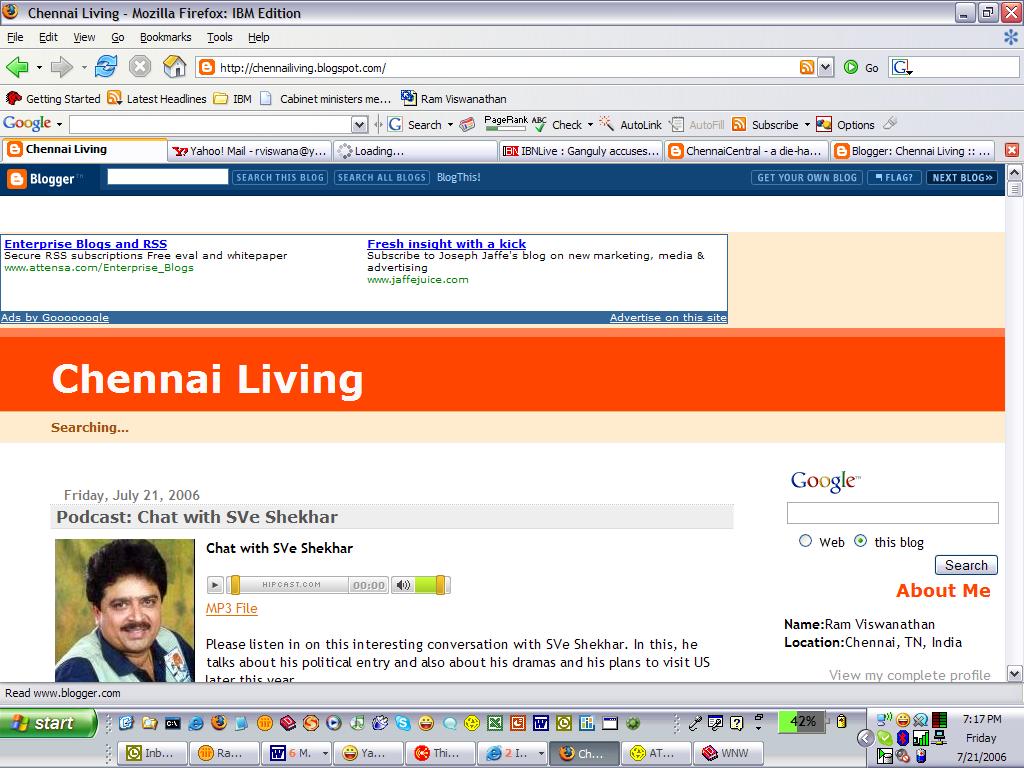Open the Cabinet ministers bookmark
The width and height of the screenshot is (1024, 768).
(326, 99)
